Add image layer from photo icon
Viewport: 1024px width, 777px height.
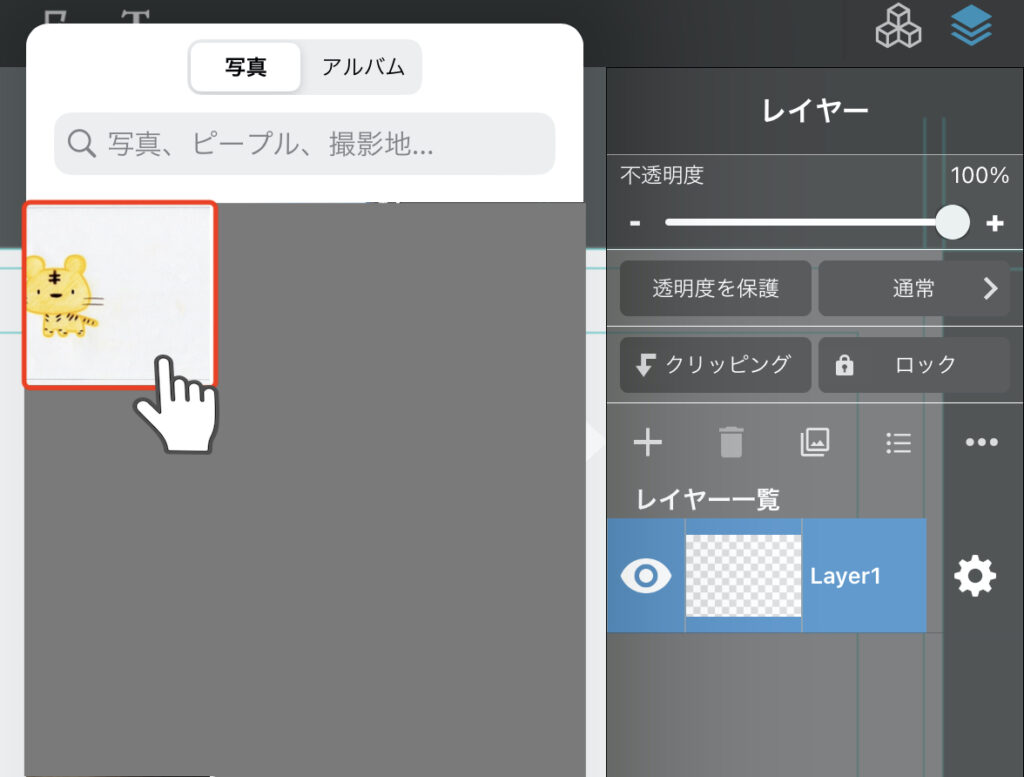(x=815, y=442)
